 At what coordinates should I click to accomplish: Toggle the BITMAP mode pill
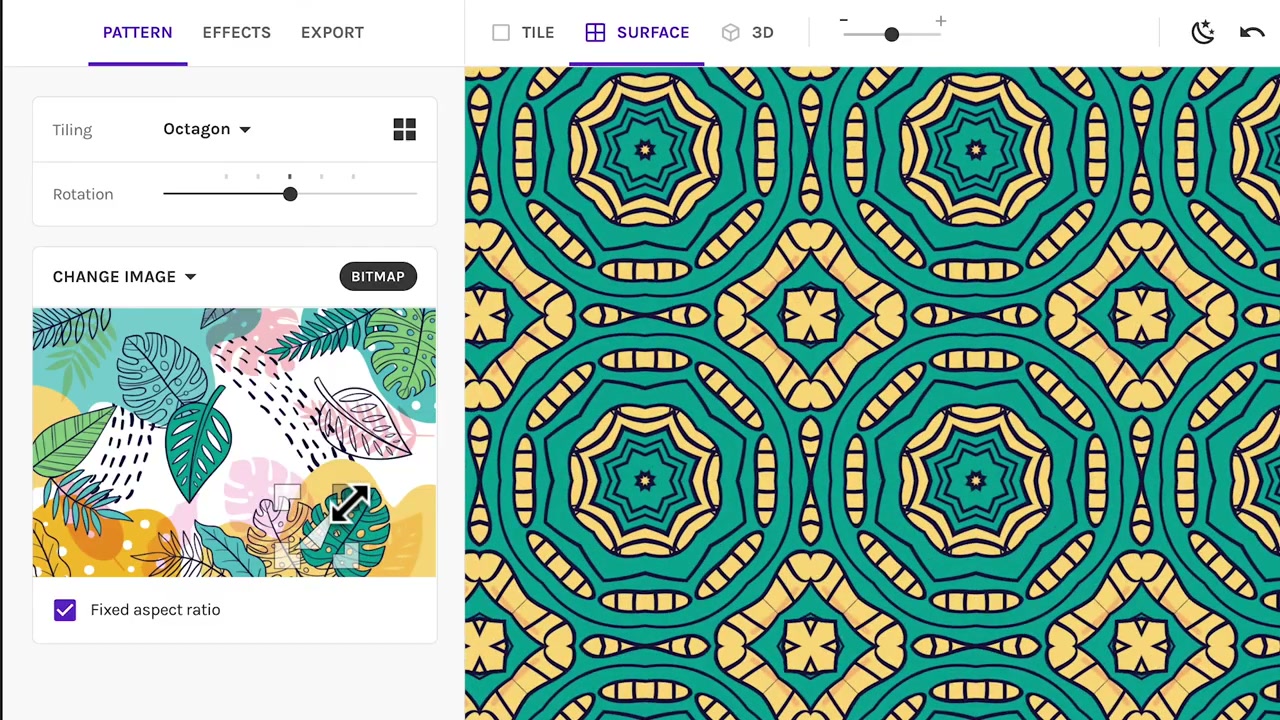377,277
